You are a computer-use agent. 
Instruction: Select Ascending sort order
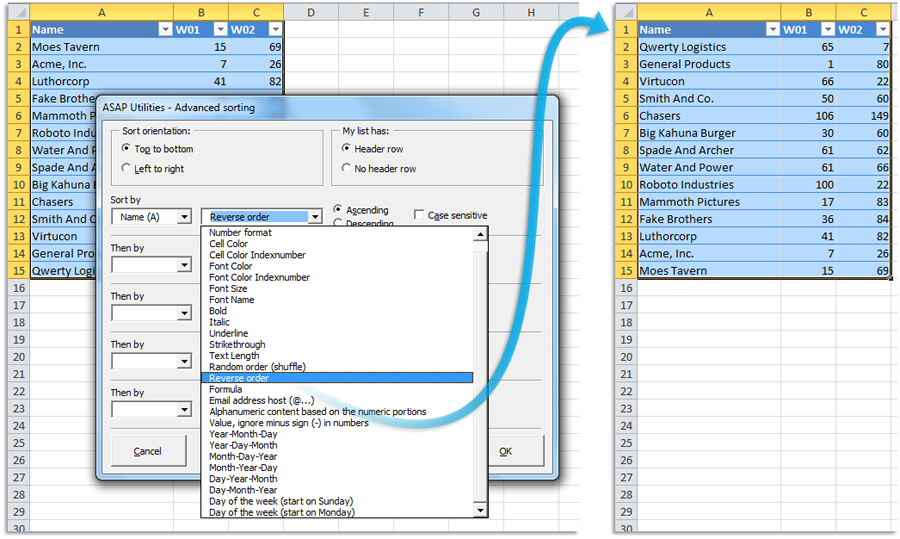[338, 209]
